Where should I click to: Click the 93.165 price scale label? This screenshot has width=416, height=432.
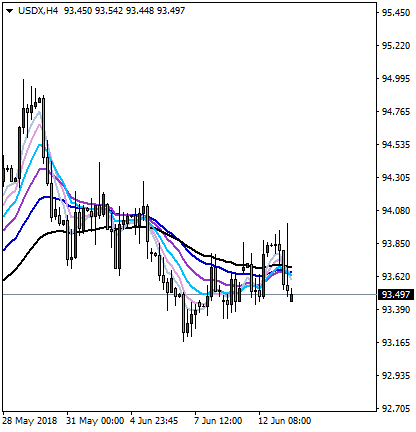[396, 343]
